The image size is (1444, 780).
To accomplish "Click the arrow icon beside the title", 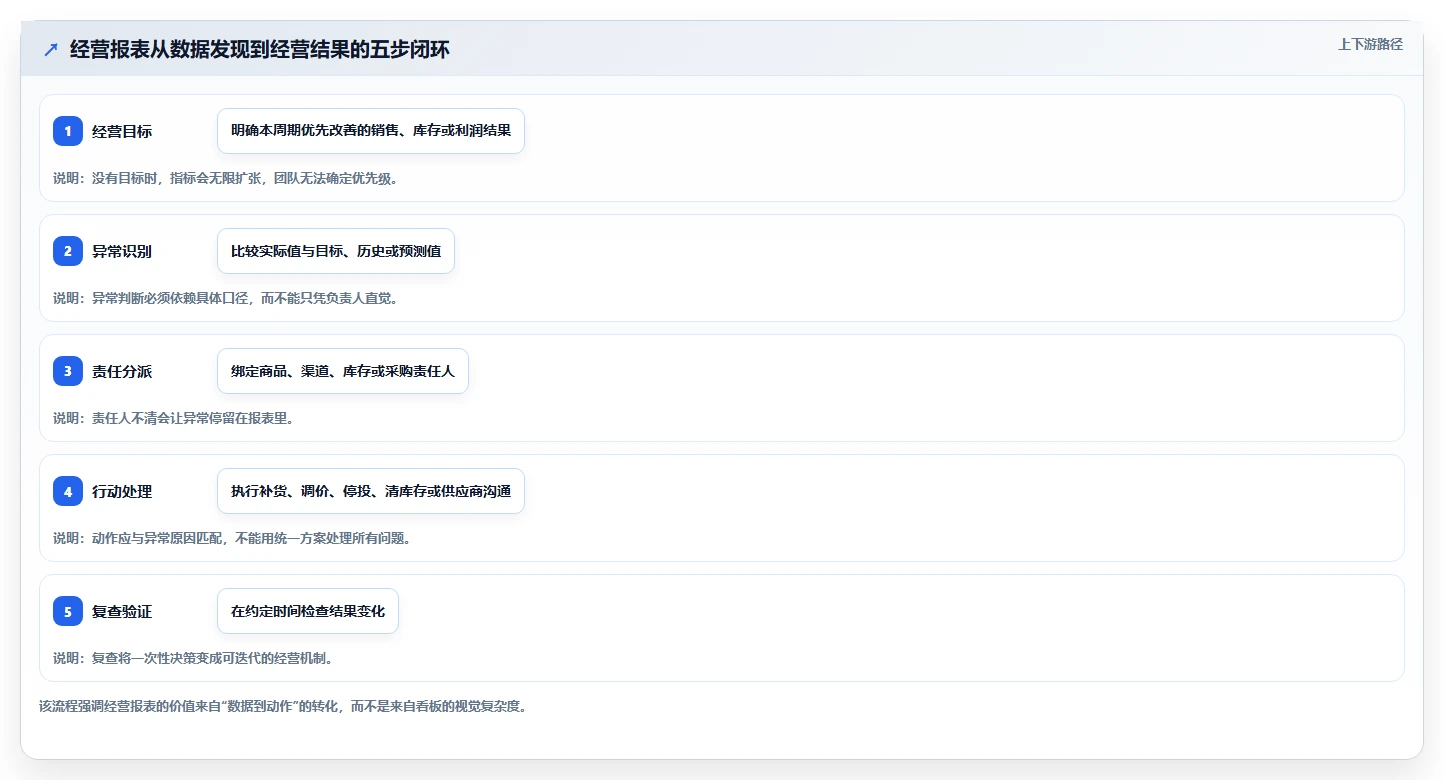I will (51, 50).
